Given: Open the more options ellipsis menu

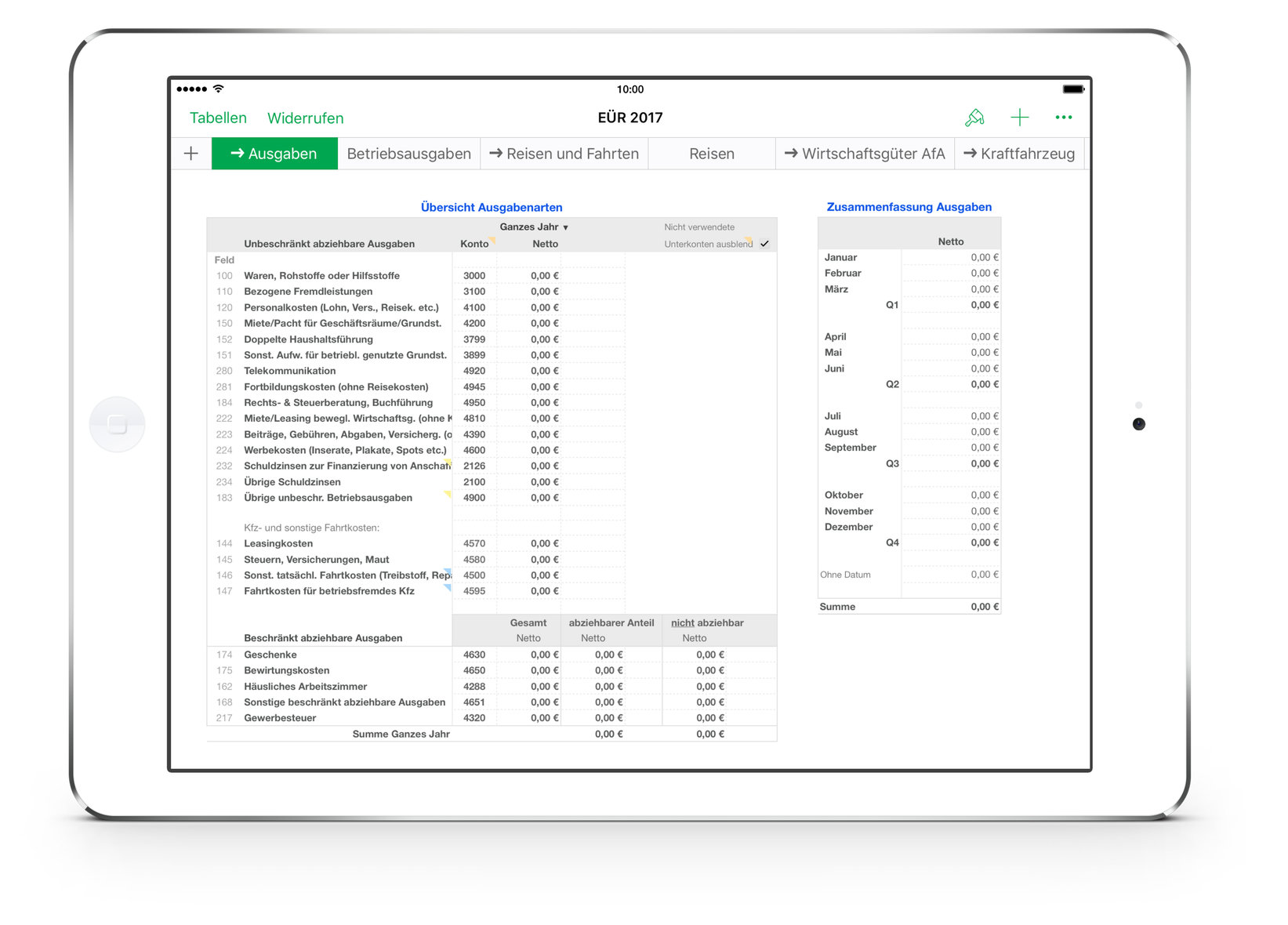Looking at the screenshot, I should click(x=1063, y=118).
